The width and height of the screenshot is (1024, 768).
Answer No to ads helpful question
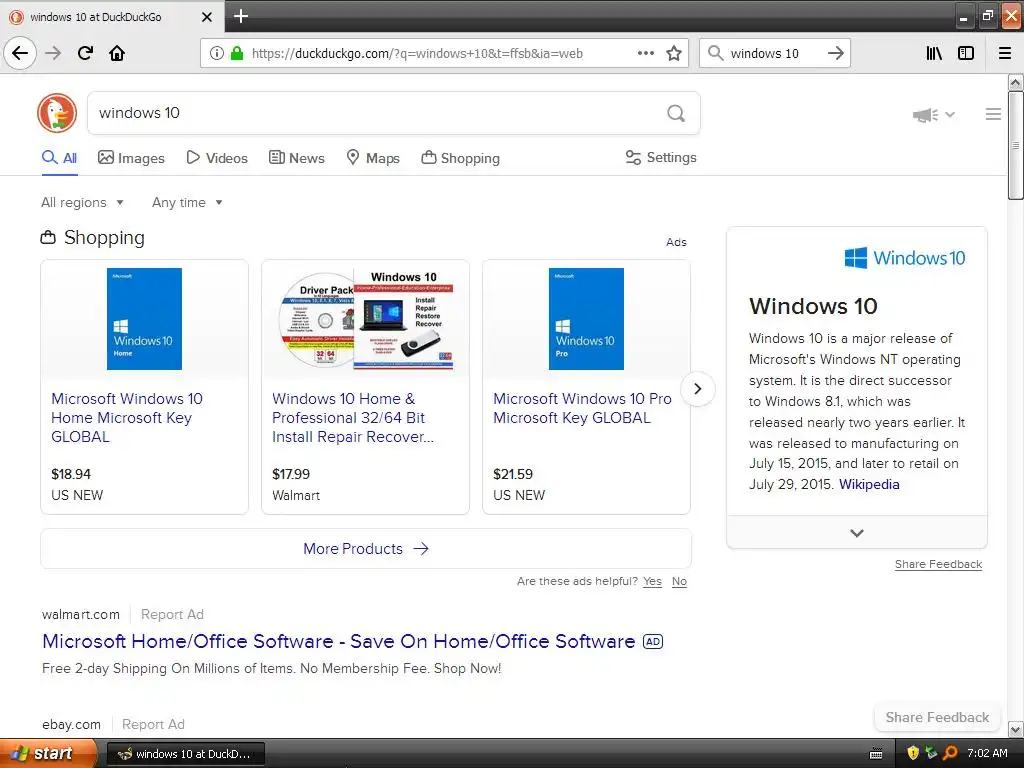click(x=679, y=581)
